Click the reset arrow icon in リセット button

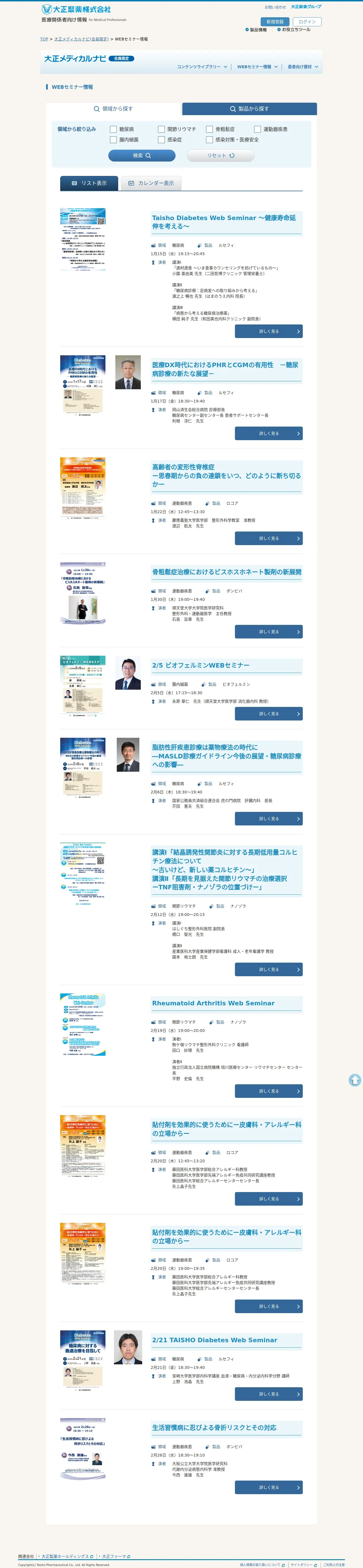232,156
